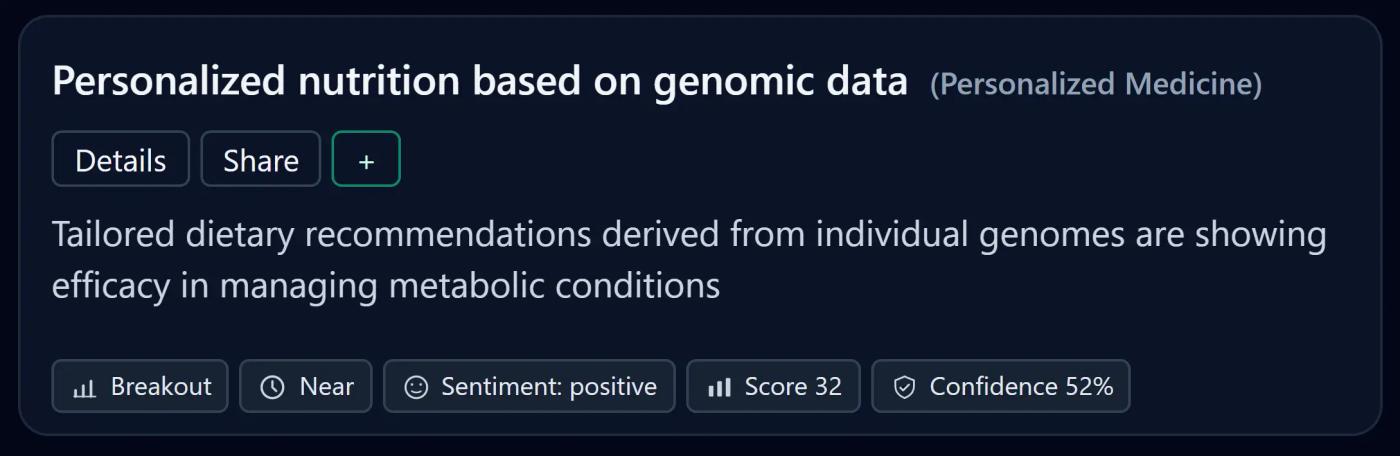Select the Breakout badge label
The width and height of the screenshot is (1400, 456).
(x=161, y=387)
